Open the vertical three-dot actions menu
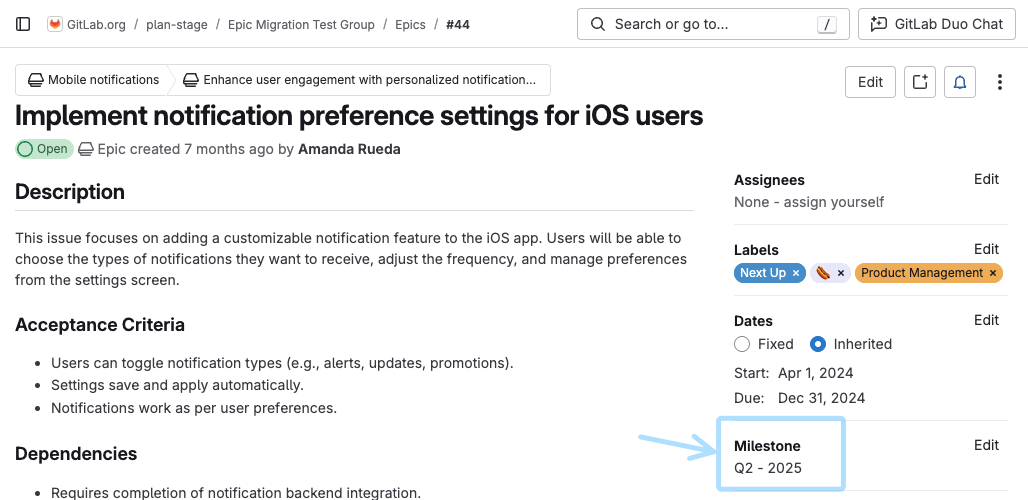This screenshot has width=1028, height=500. tap(999, 82)
